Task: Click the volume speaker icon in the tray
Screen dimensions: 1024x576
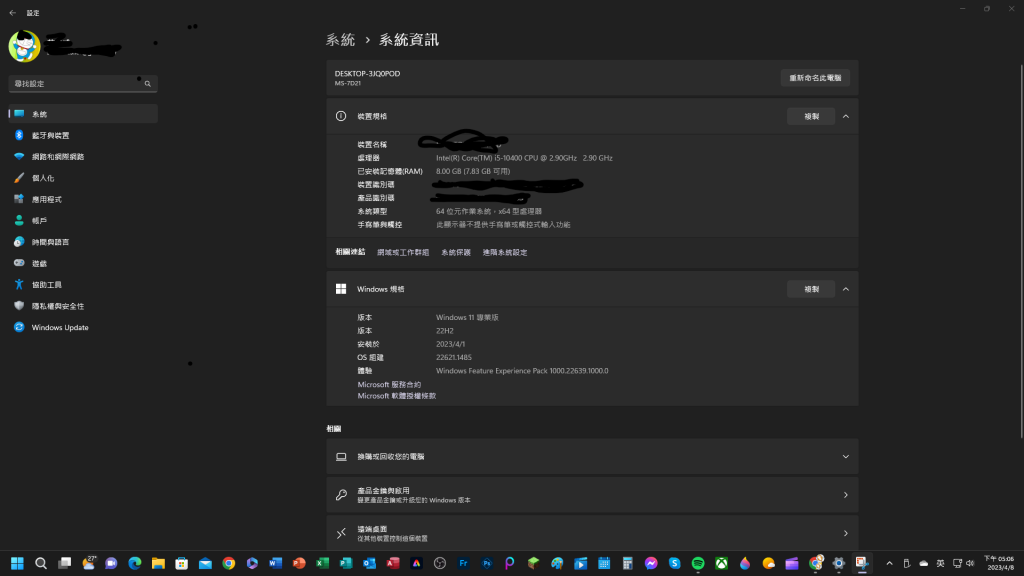Action: [970, 563]
